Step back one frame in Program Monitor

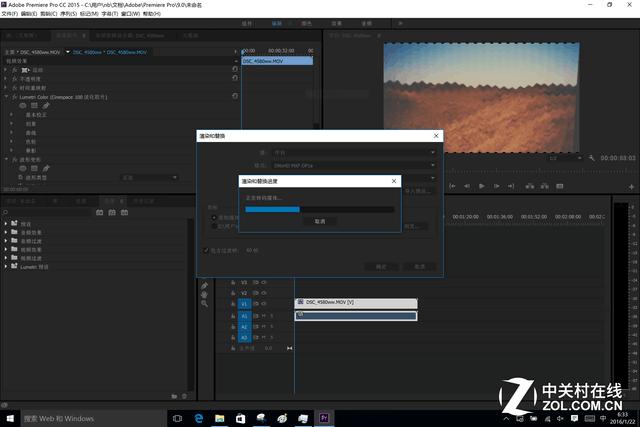[x=467, y=186]
